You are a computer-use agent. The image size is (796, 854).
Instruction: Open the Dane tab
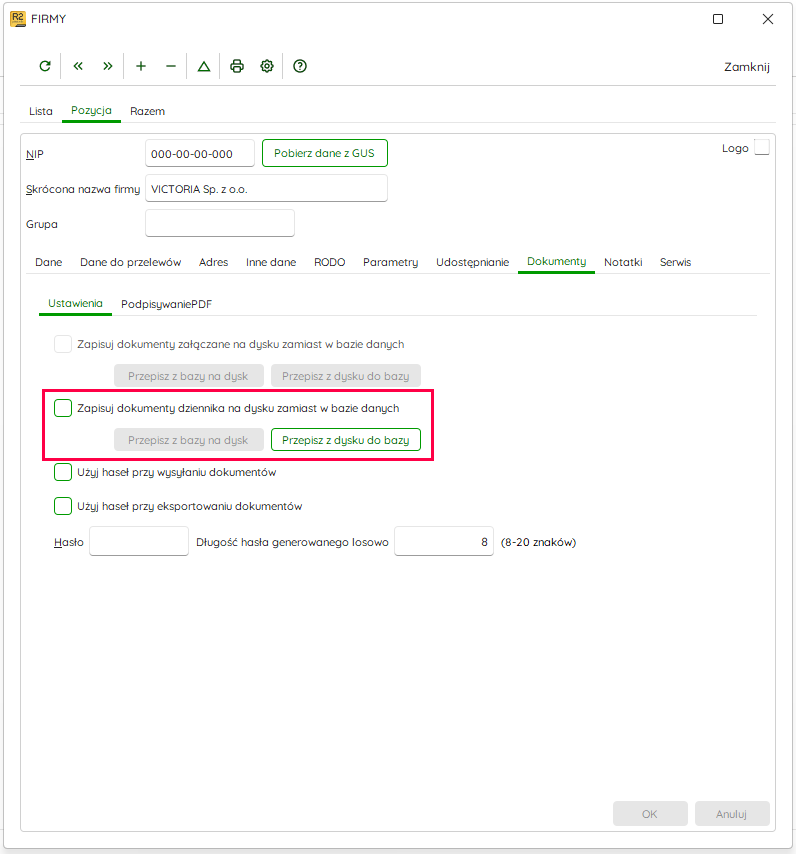48,262
